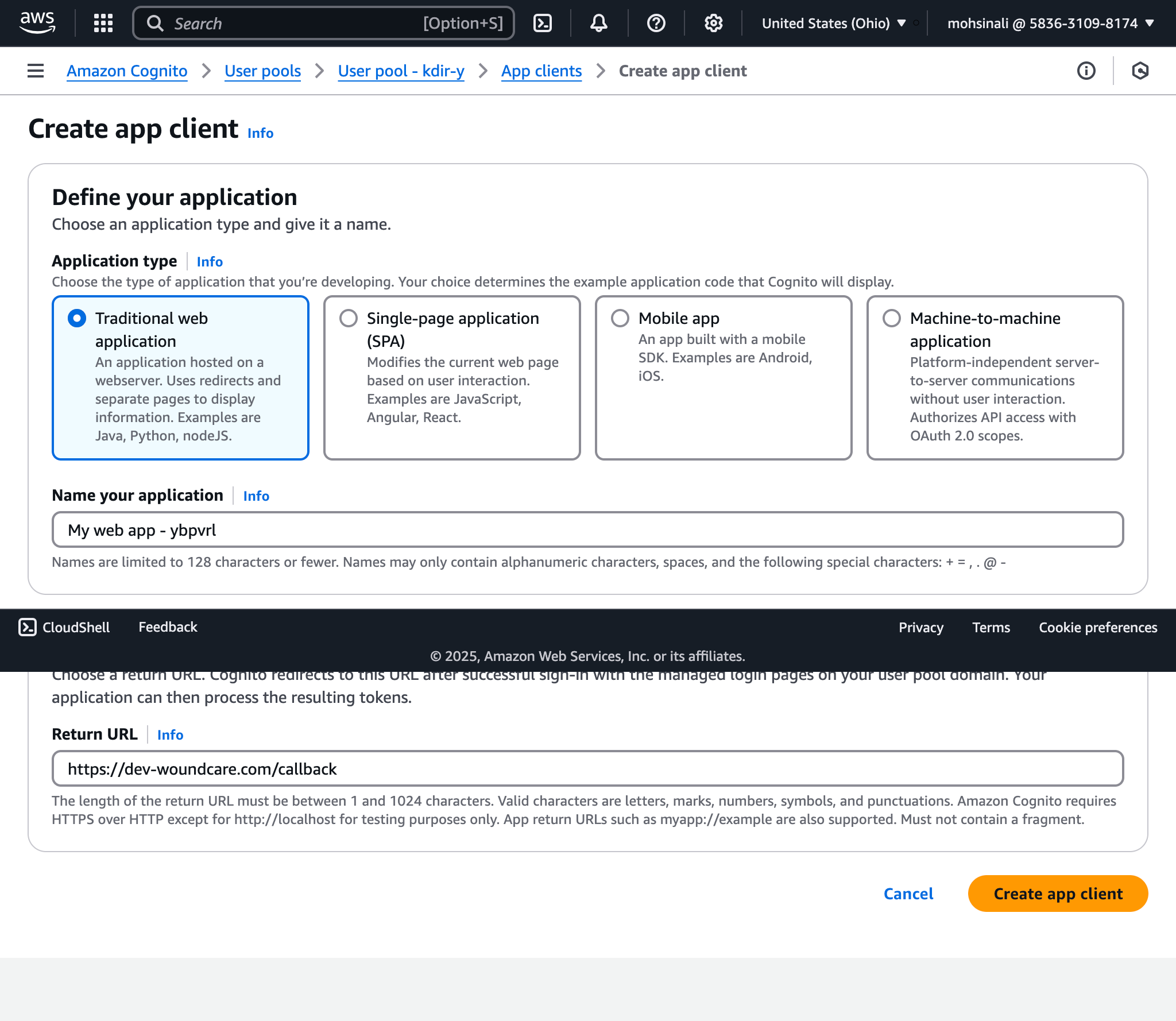Click Cancel to discard the app client
1176x1021 pixels.
pos(908,894)
